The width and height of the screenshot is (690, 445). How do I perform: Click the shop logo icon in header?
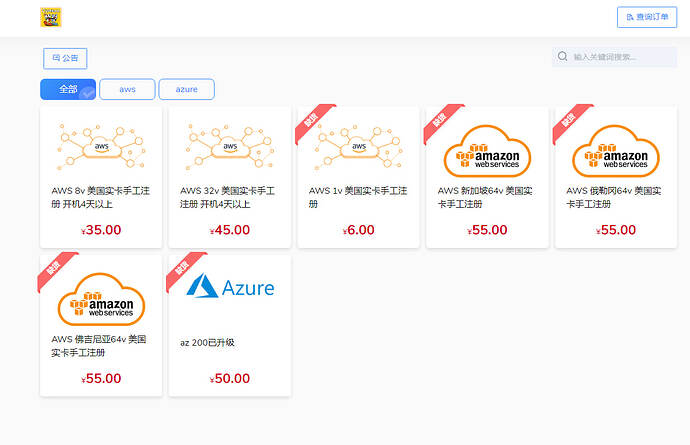click(51, 17)
